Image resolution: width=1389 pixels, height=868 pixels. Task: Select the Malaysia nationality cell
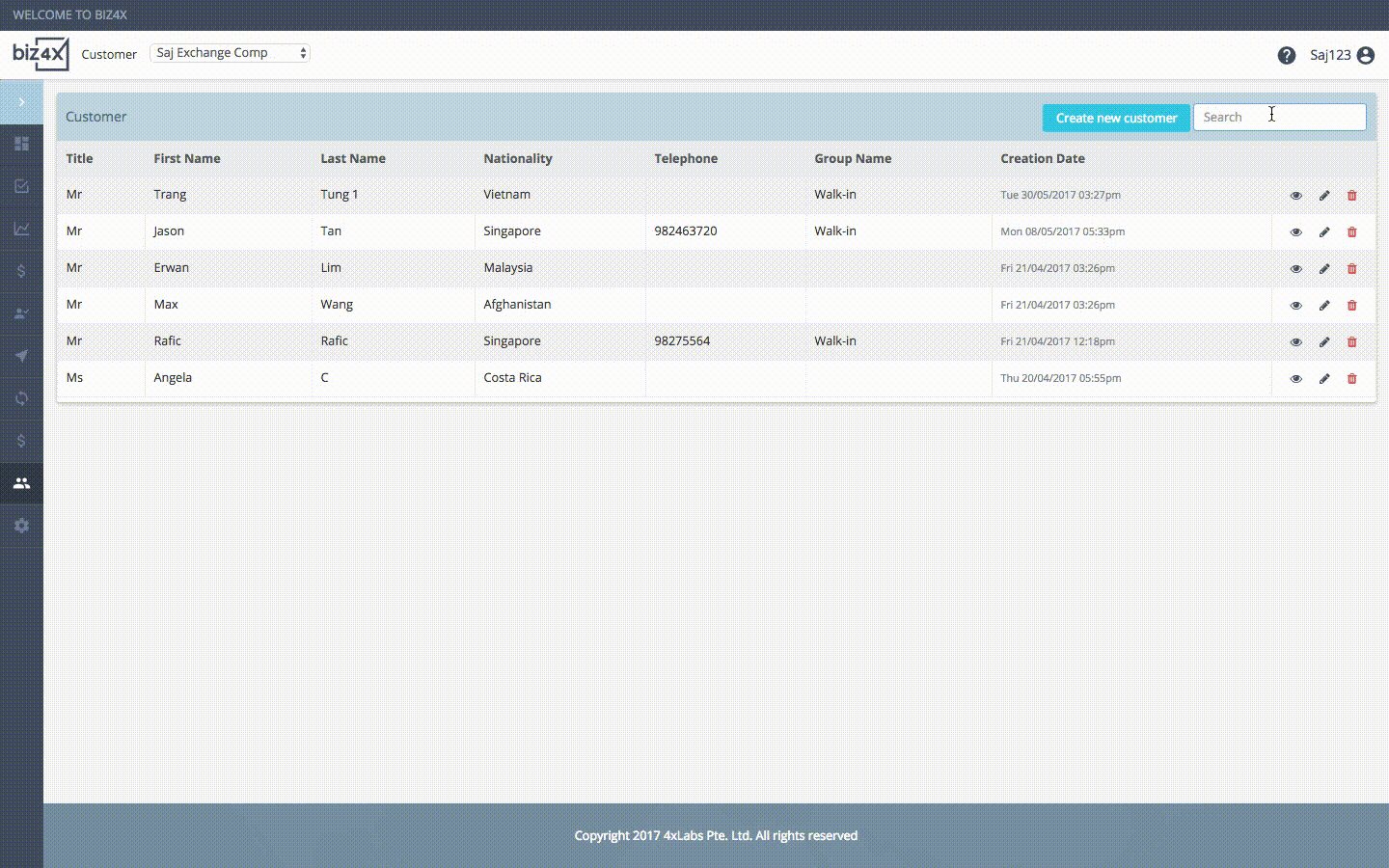click(x=508, y=267)
